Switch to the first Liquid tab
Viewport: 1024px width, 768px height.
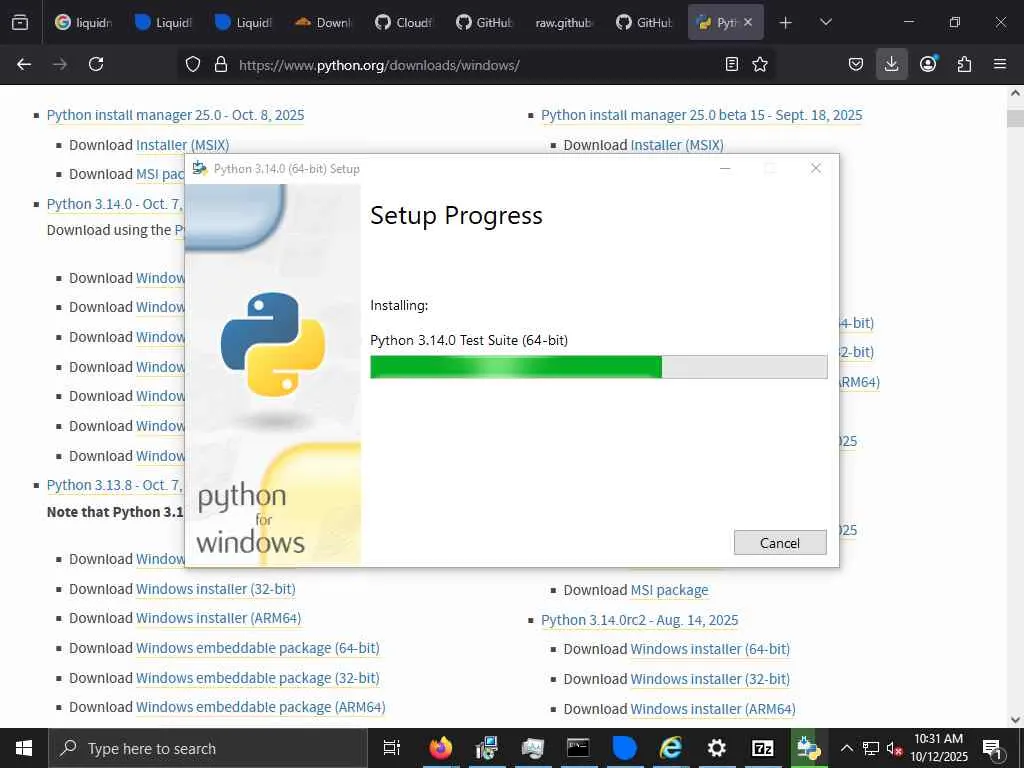(164, 23)
